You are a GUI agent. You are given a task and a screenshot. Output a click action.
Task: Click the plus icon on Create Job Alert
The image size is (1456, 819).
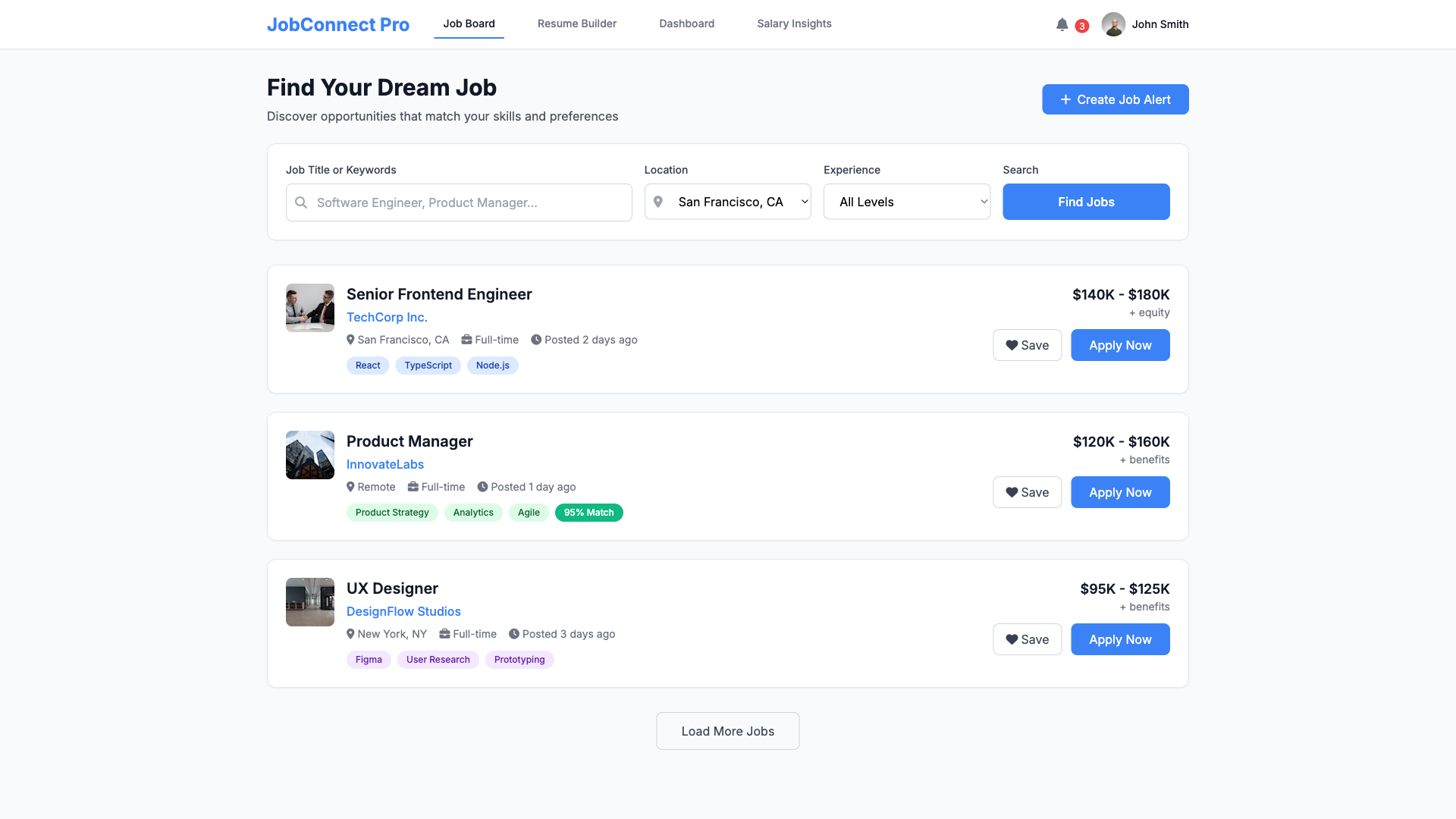pyautogui.click(x=1065, y=99)
